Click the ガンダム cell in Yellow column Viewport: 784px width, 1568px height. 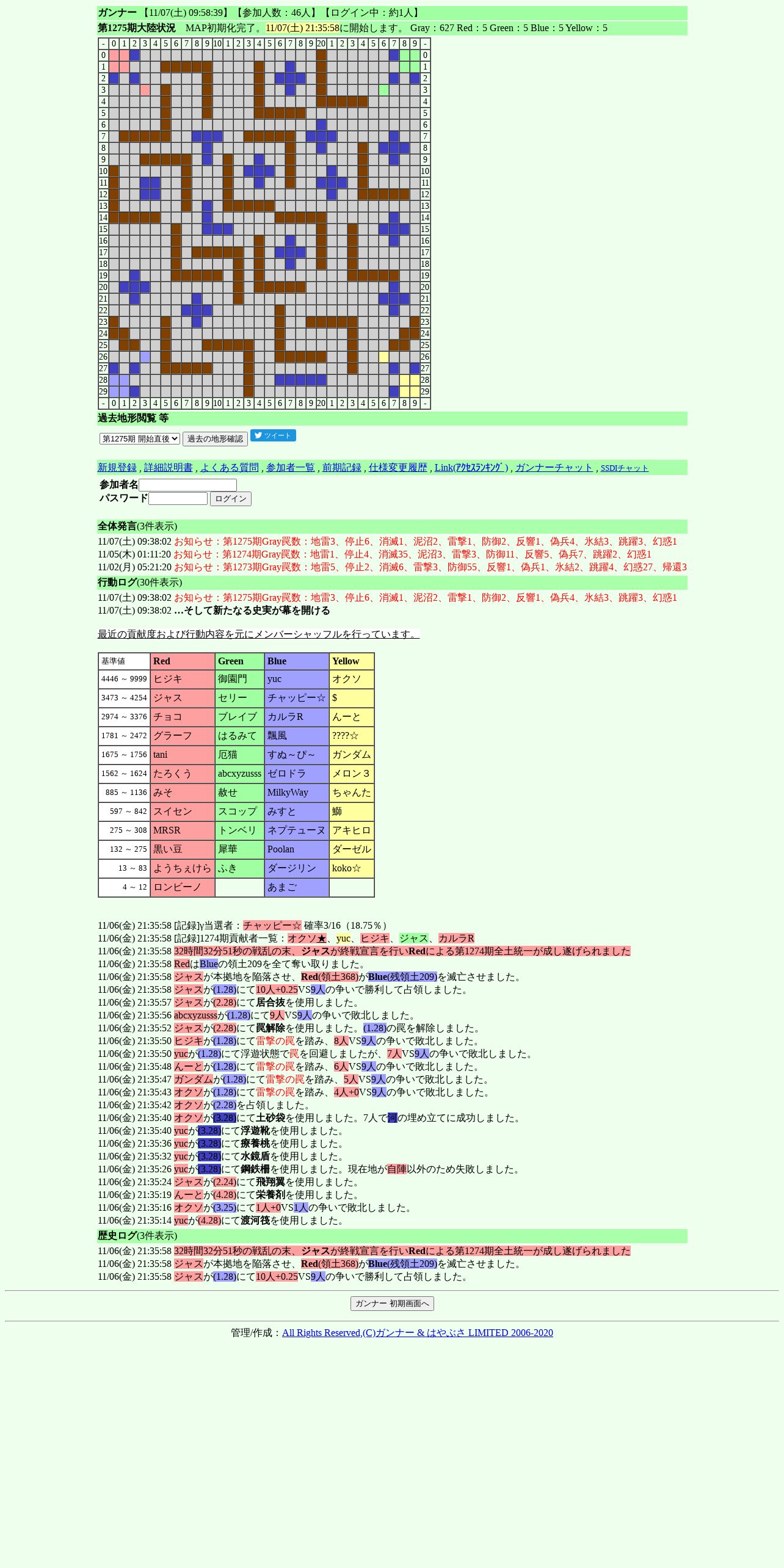(x=352, y=755)
